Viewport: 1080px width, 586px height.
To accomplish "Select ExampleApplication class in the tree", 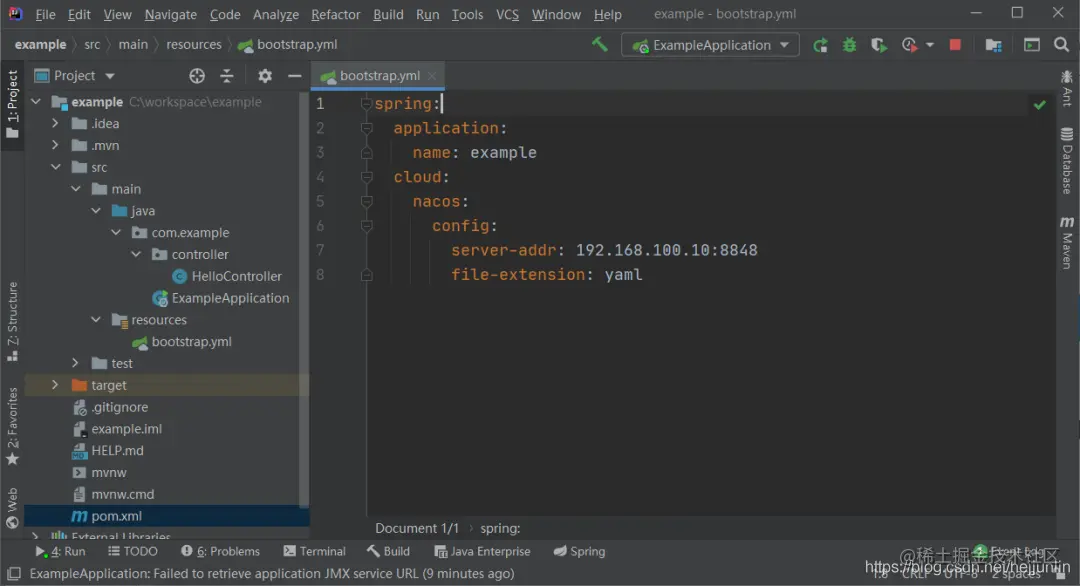I will pos(230,298).
